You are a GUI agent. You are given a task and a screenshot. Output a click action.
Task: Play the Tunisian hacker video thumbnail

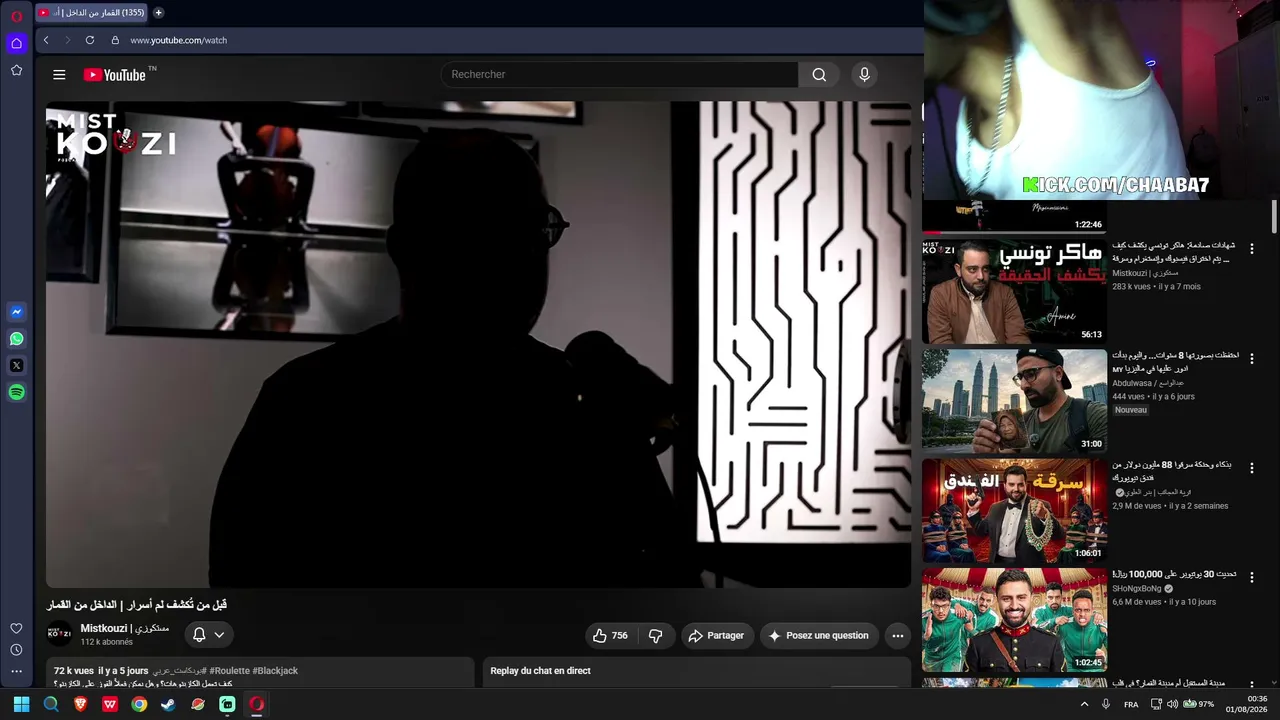tap(1014, 291)
